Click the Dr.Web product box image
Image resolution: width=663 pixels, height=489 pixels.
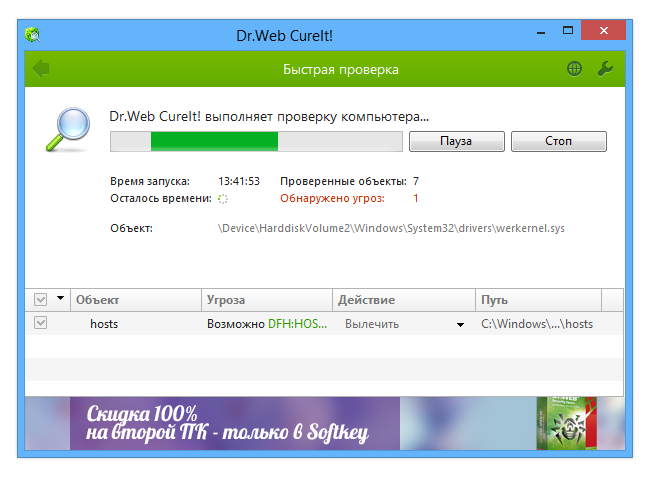567,423
